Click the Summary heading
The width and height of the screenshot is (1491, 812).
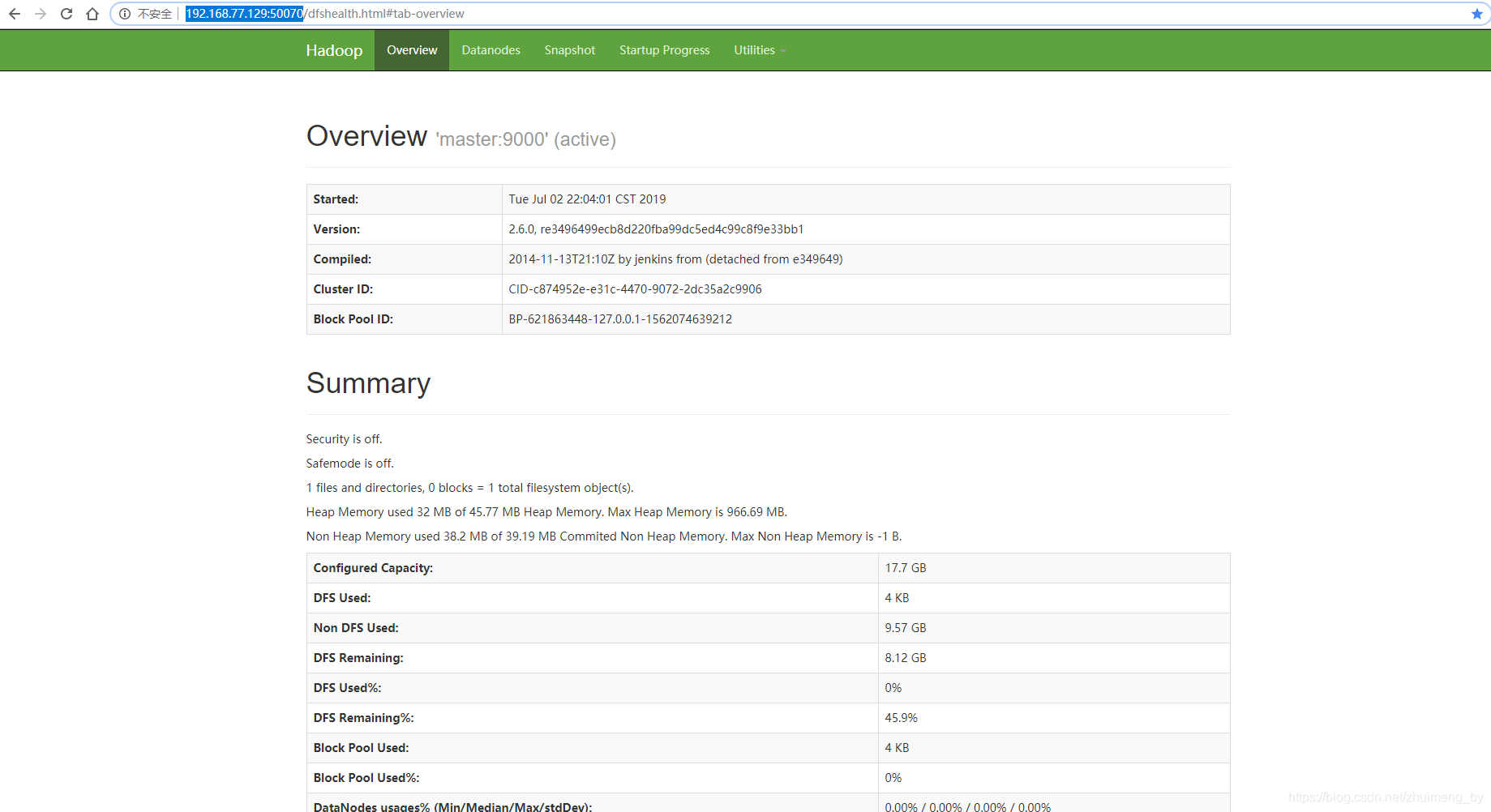point(368,383)
